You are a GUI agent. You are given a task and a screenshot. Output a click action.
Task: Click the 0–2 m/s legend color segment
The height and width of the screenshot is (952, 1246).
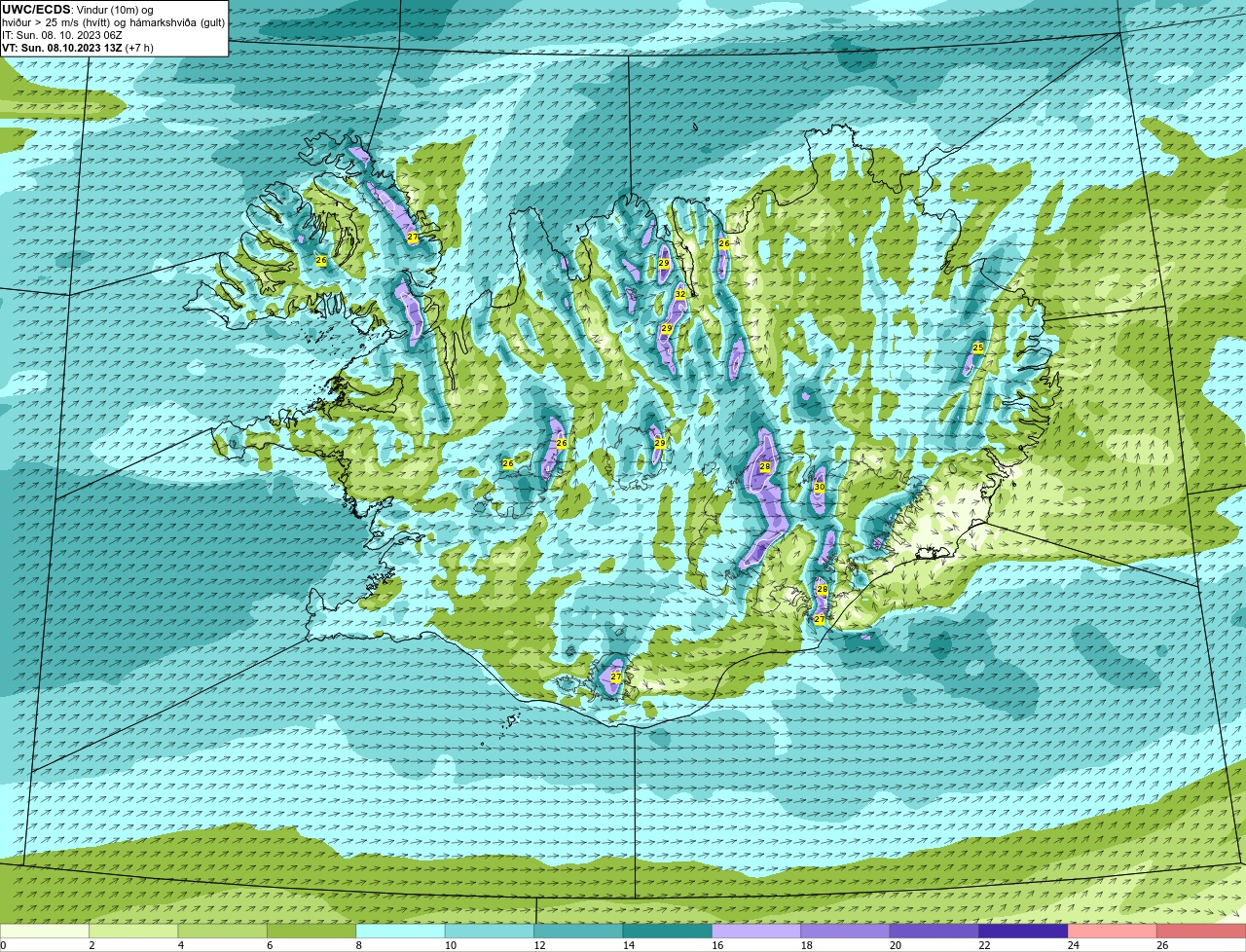[45, 931]
